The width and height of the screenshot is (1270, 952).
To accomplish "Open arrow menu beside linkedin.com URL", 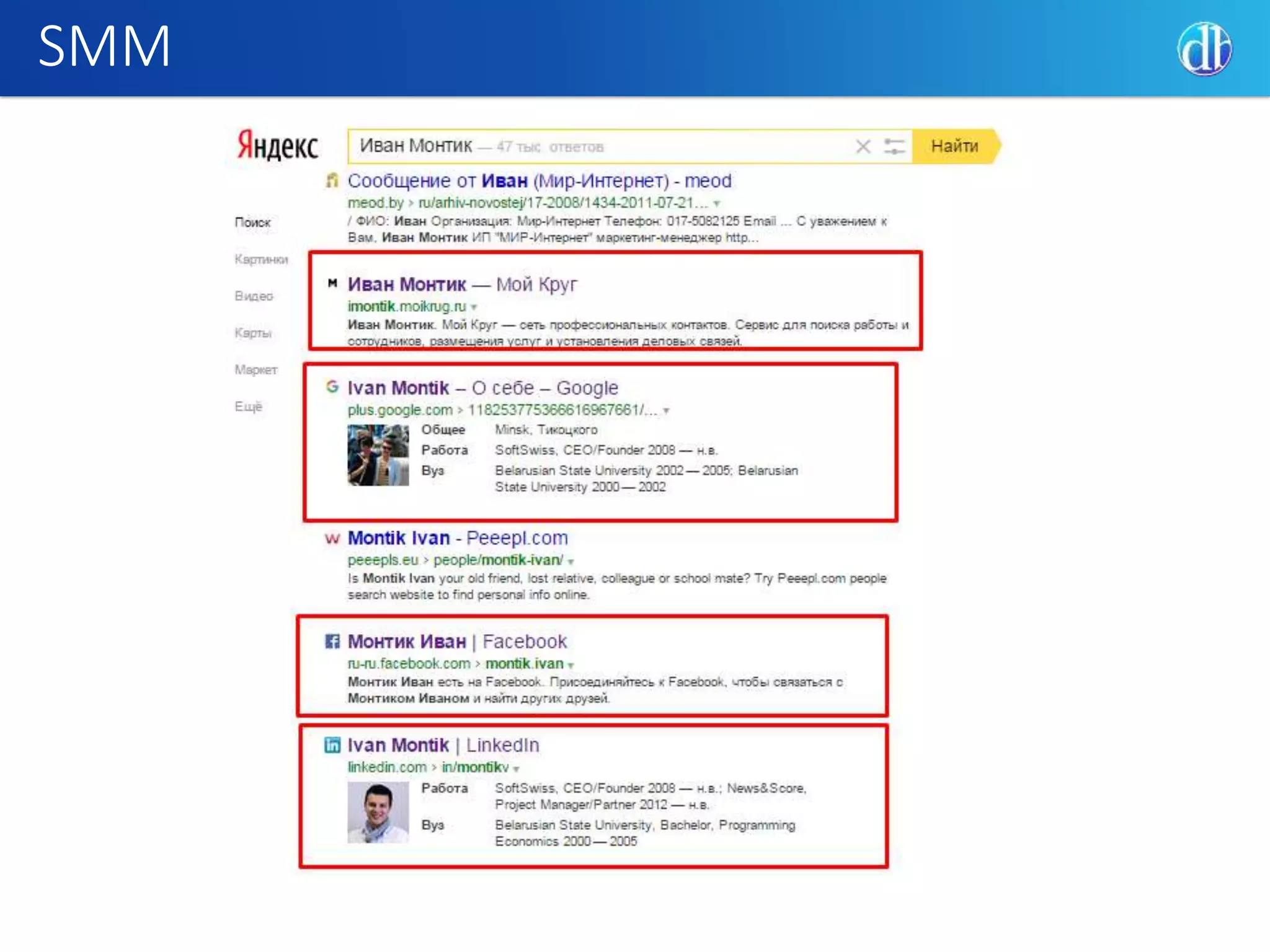I will pos(516,769).
